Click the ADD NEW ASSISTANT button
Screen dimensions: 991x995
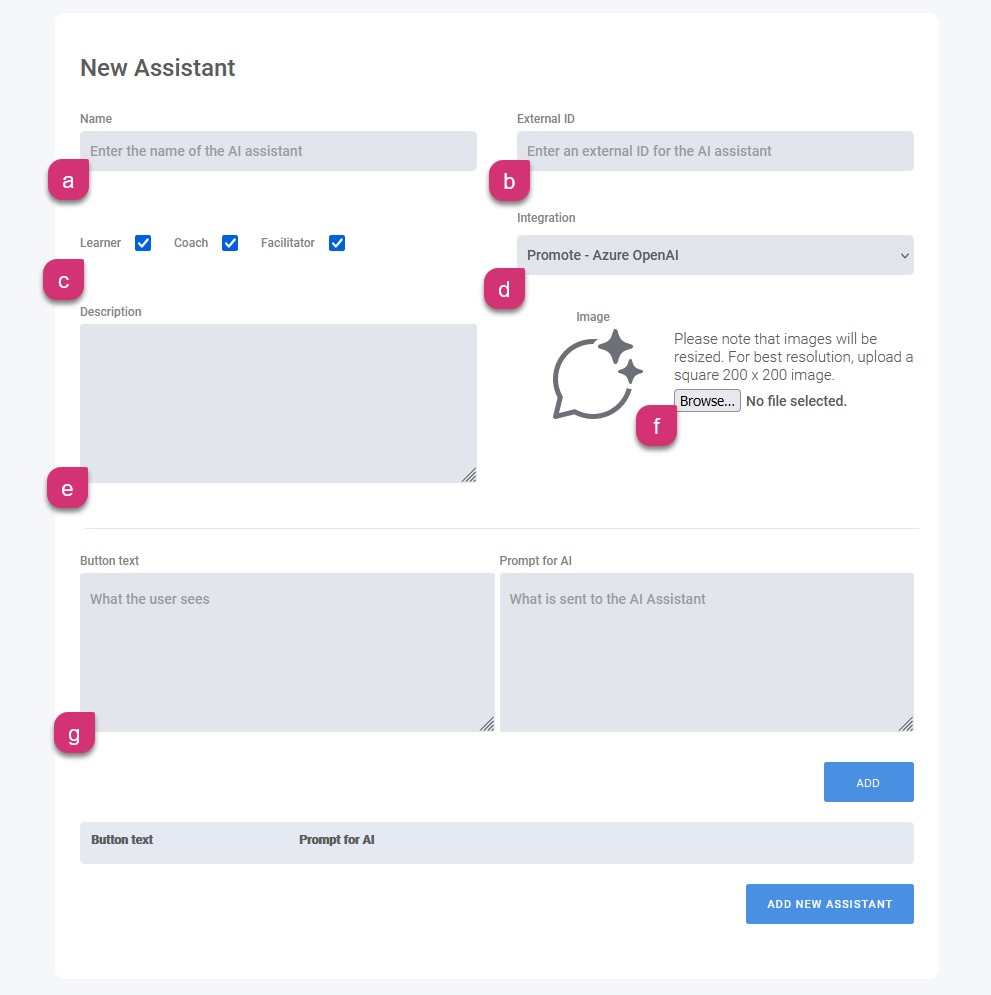point(829,904)
